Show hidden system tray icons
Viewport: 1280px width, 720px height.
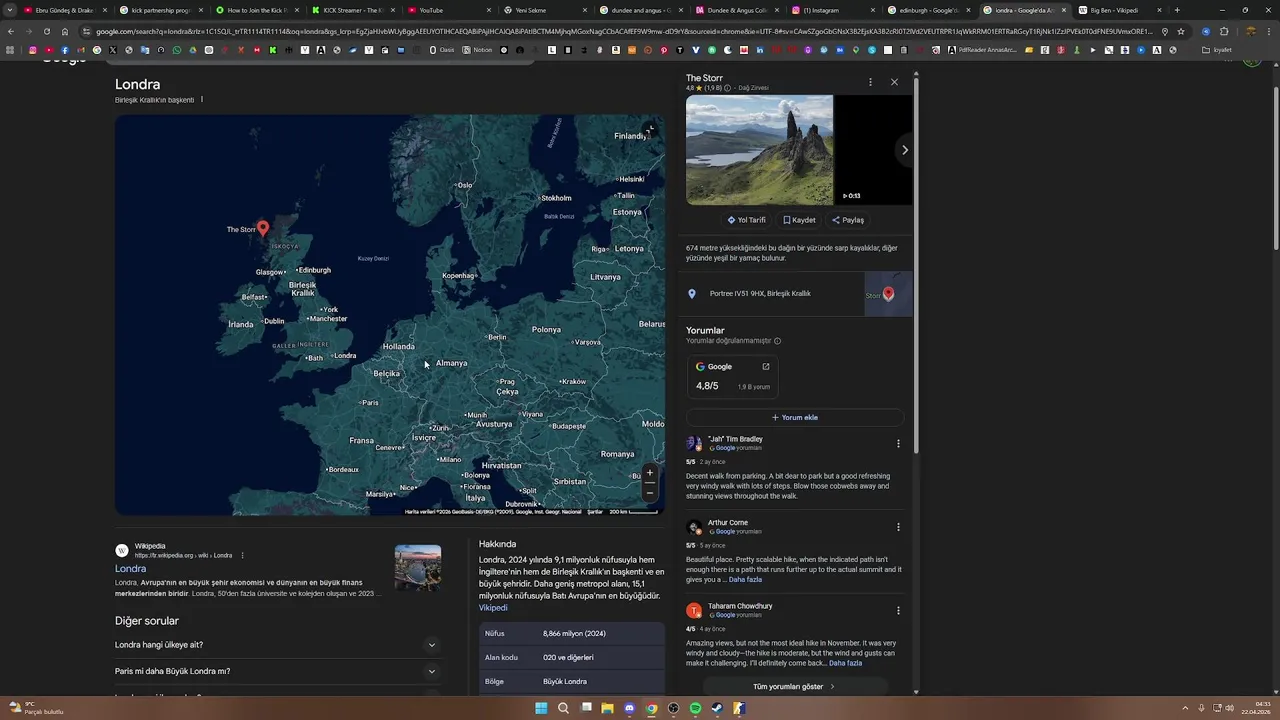tap(1187, 708)
